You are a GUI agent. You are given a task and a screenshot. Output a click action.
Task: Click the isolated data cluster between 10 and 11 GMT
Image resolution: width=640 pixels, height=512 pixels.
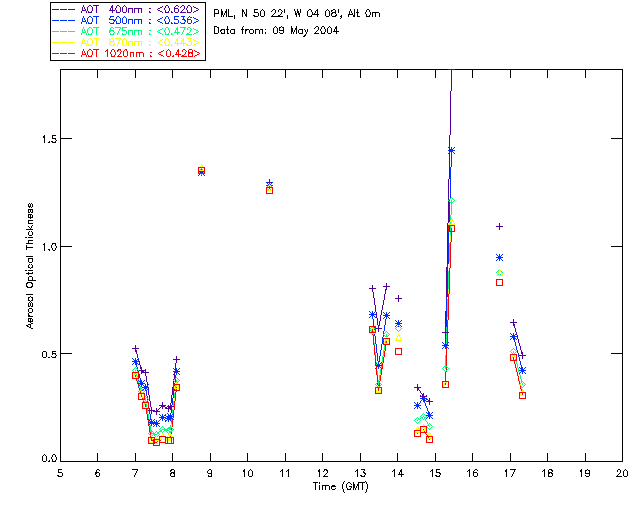pyautogui.click(x=269, y=187)
